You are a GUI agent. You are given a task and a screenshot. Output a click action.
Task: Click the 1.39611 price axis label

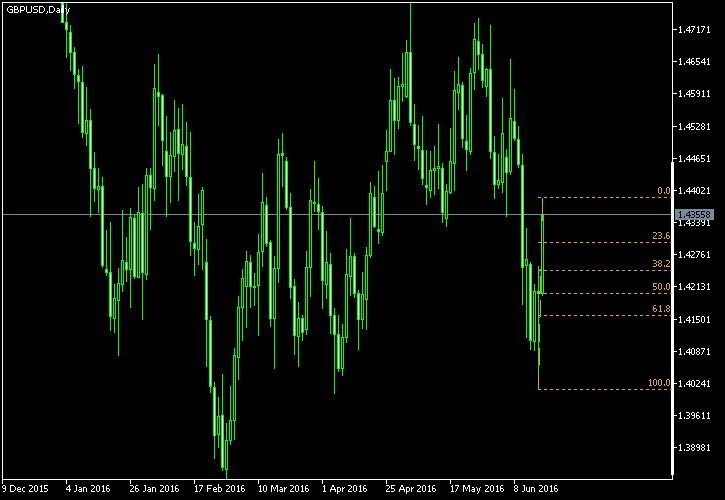pyautogui.click(x=694, y=415)
